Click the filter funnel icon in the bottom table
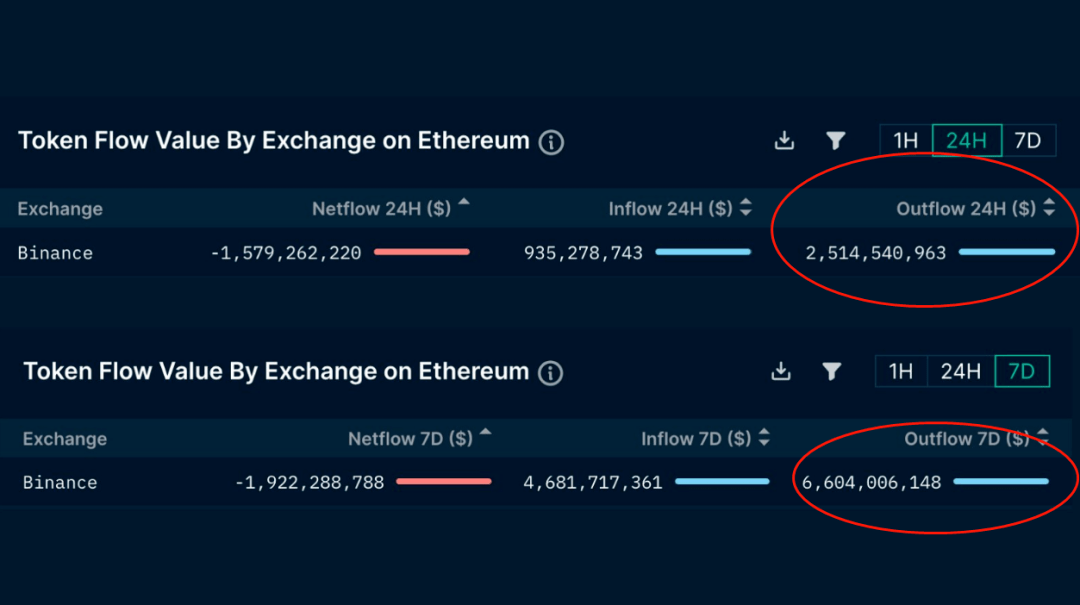Screen dimensions: 1080x605 click(x=831, y=372)
